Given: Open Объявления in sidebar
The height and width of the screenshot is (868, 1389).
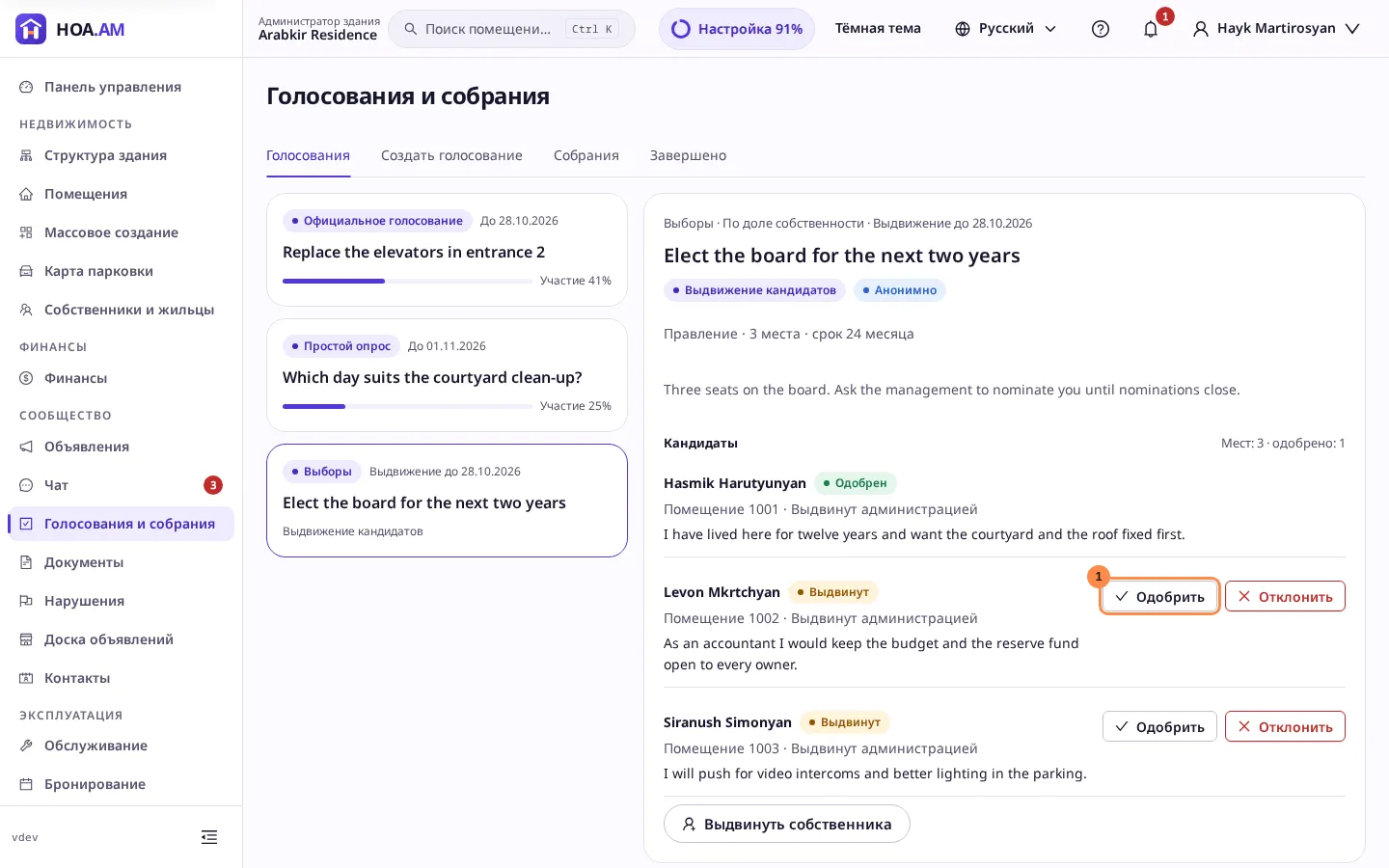Looking at the screenshot, I should 121,447.
